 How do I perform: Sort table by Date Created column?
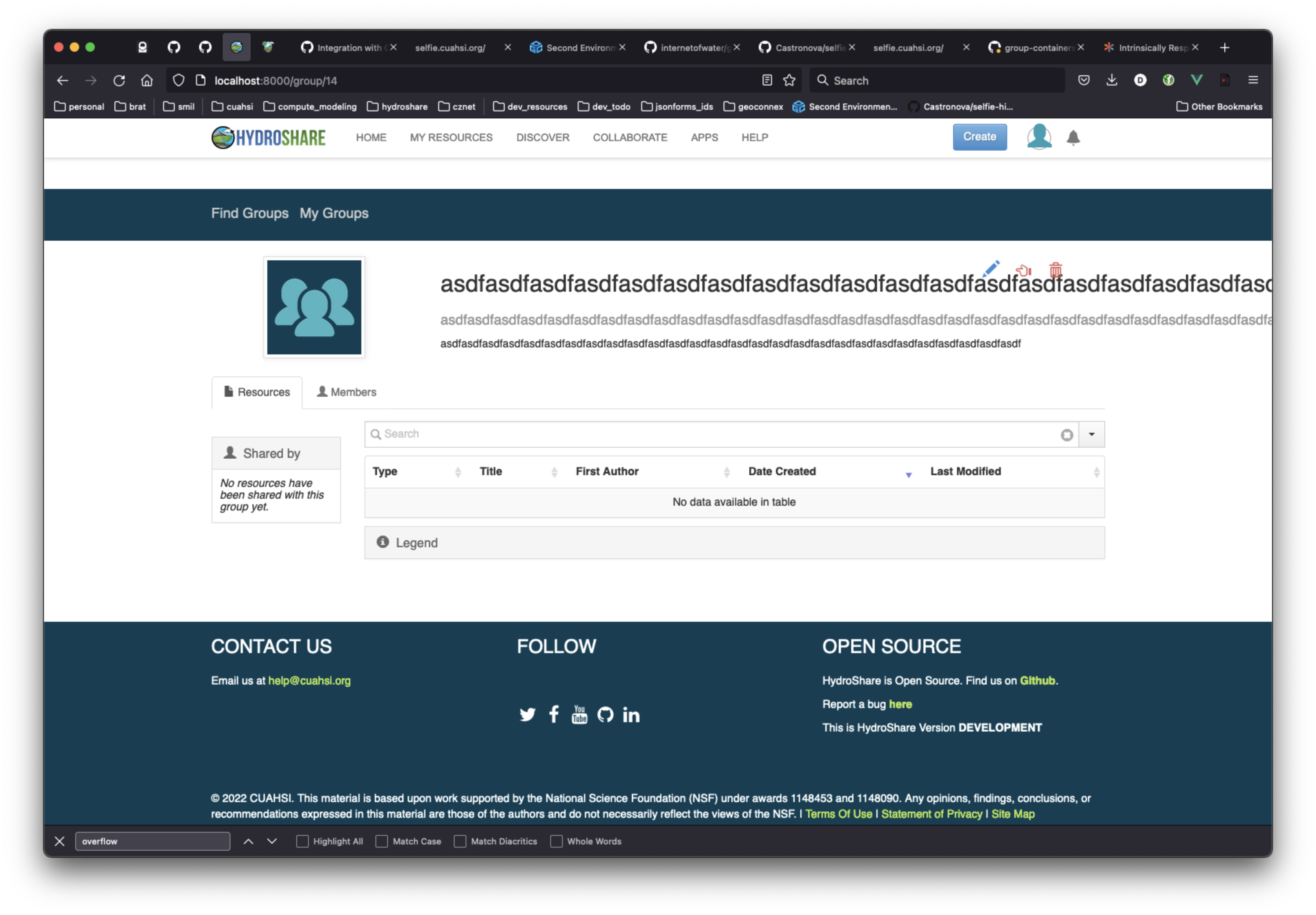click(x=782, y=471)
